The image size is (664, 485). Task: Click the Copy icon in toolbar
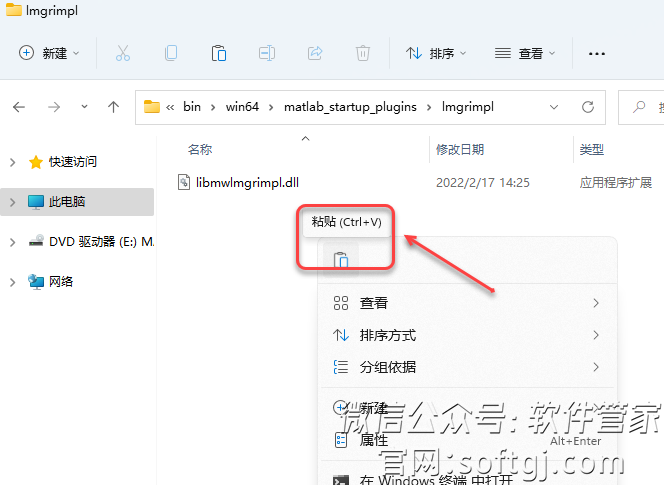point(171,53)
